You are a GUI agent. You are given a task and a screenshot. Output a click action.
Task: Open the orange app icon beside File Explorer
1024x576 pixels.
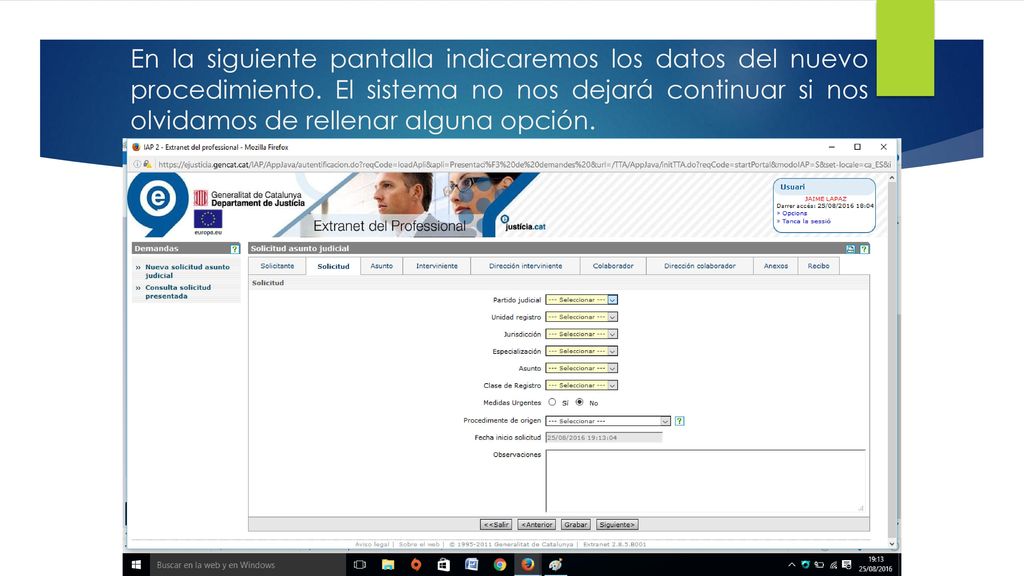pos(415,565)
